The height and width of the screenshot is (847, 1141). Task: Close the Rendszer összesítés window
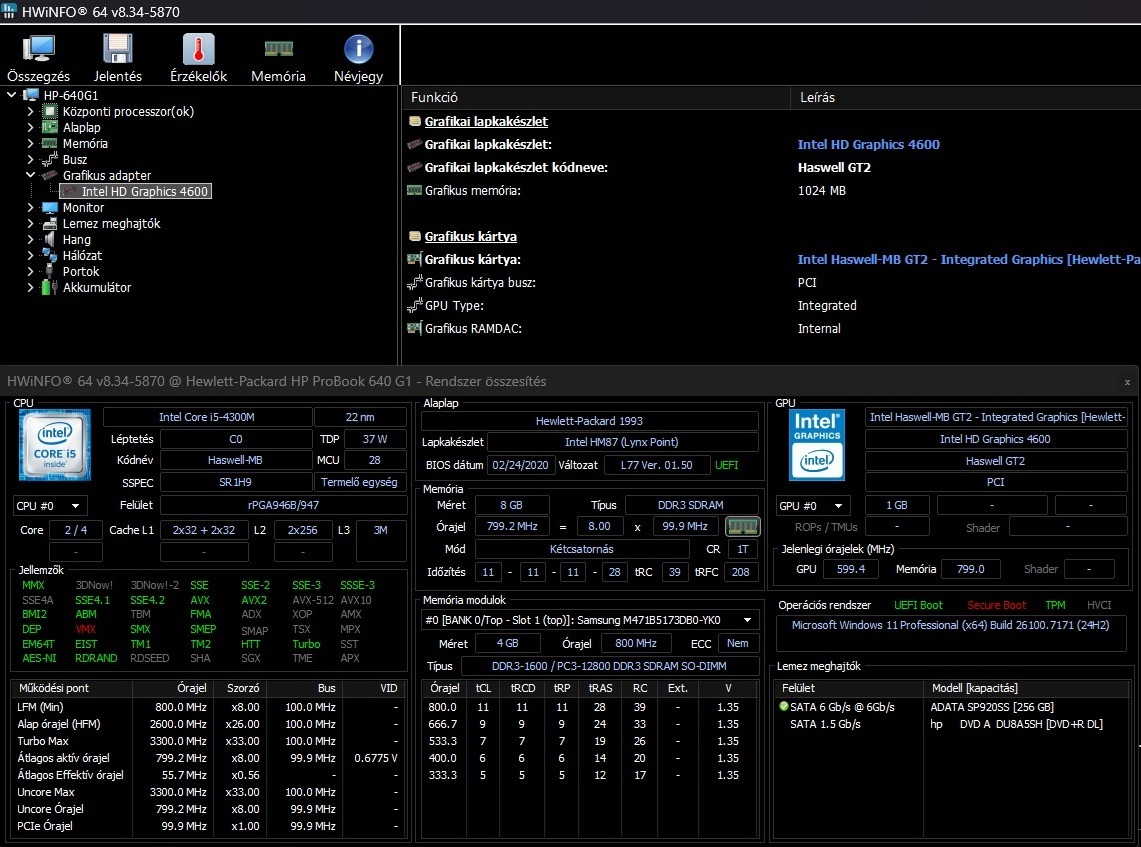tap(1127, 382)
